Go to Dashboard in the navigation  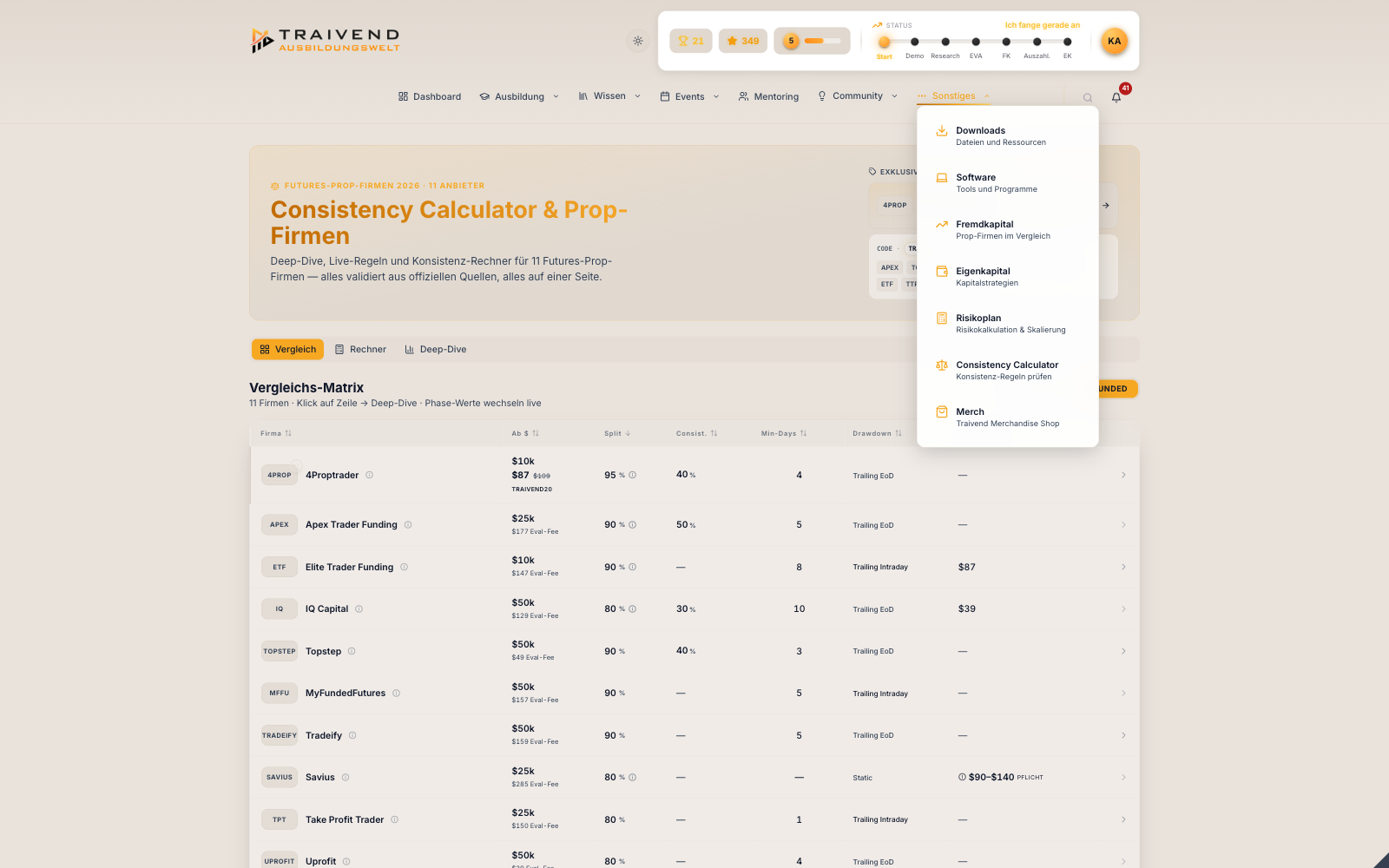[x=430, y=96]
